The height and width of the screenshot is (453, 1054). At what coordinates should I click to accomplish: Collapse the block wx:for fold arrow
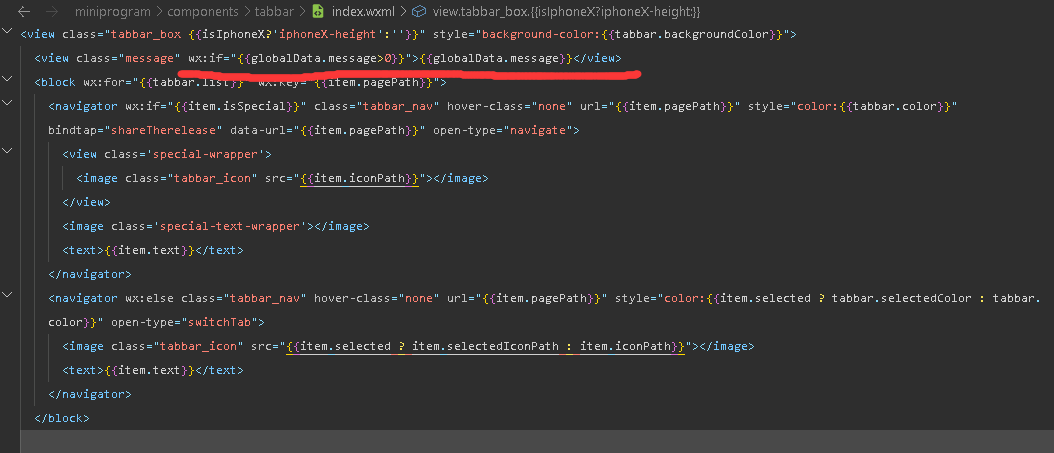point(7,79)
